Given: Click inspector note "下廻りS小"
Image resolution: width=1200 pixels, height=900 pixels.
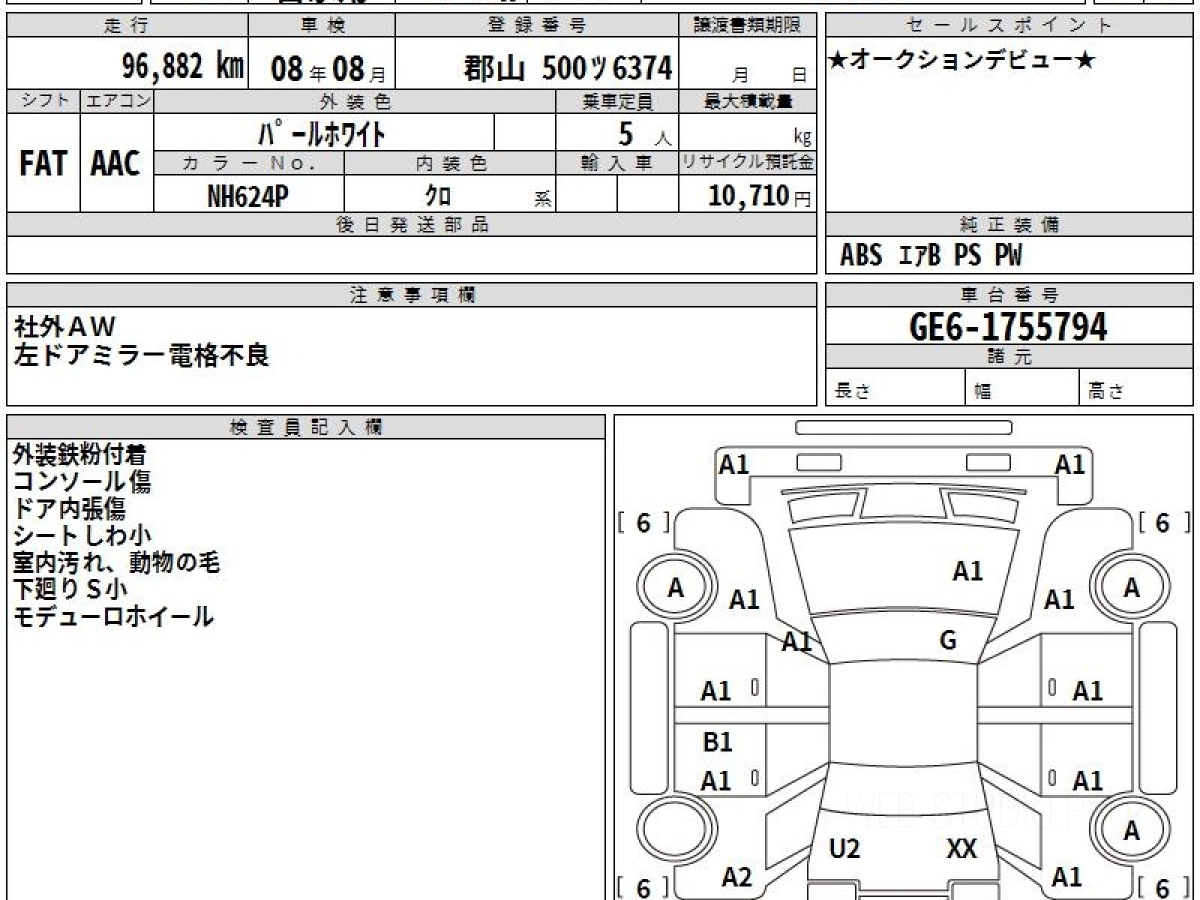Looking at the screenshot, I should click(x=71, y=590).
